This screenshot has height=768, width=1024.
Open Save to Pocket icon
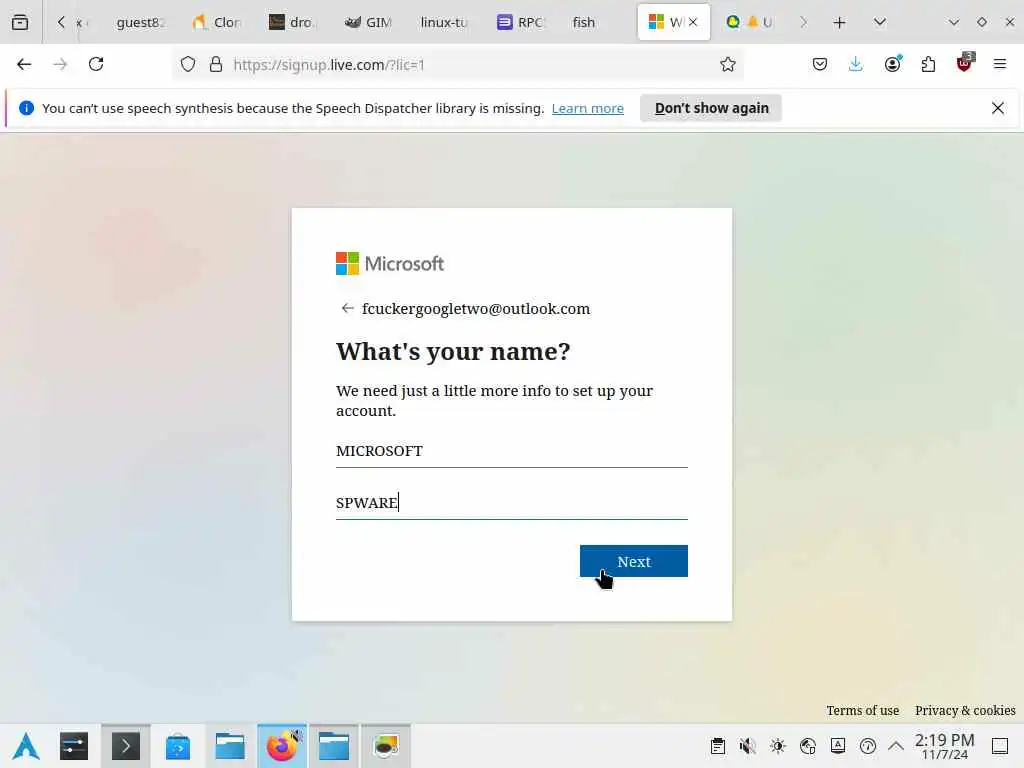pyautogui.click(x=820, y=64)
